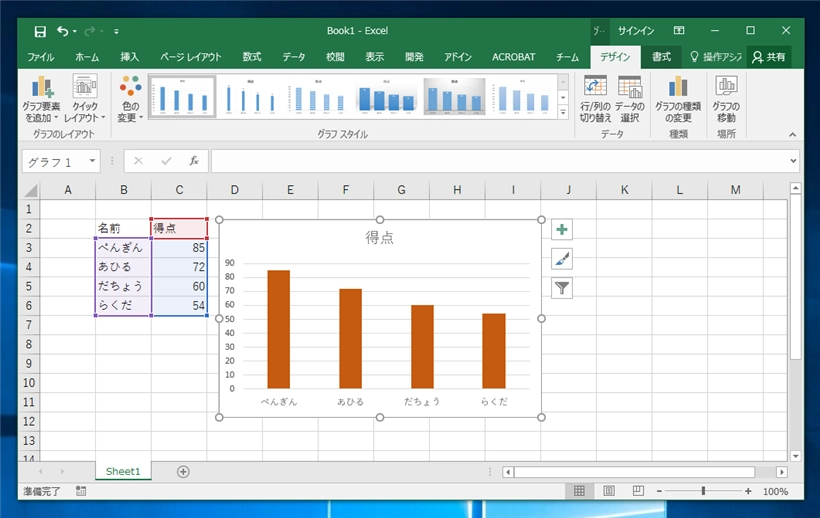This screenshot has width=820, height=518.
Task: Click the zoom slider handle
Action: [x=703, y=491]
